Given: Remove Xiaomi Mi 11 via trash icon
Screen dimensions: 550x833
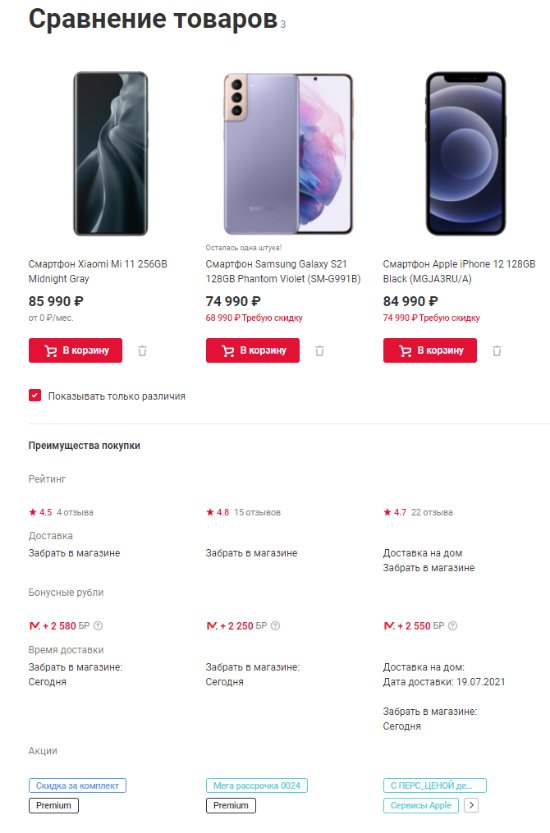Looking at the screenshot, I should pyautogui.click(x=142, y=351).
